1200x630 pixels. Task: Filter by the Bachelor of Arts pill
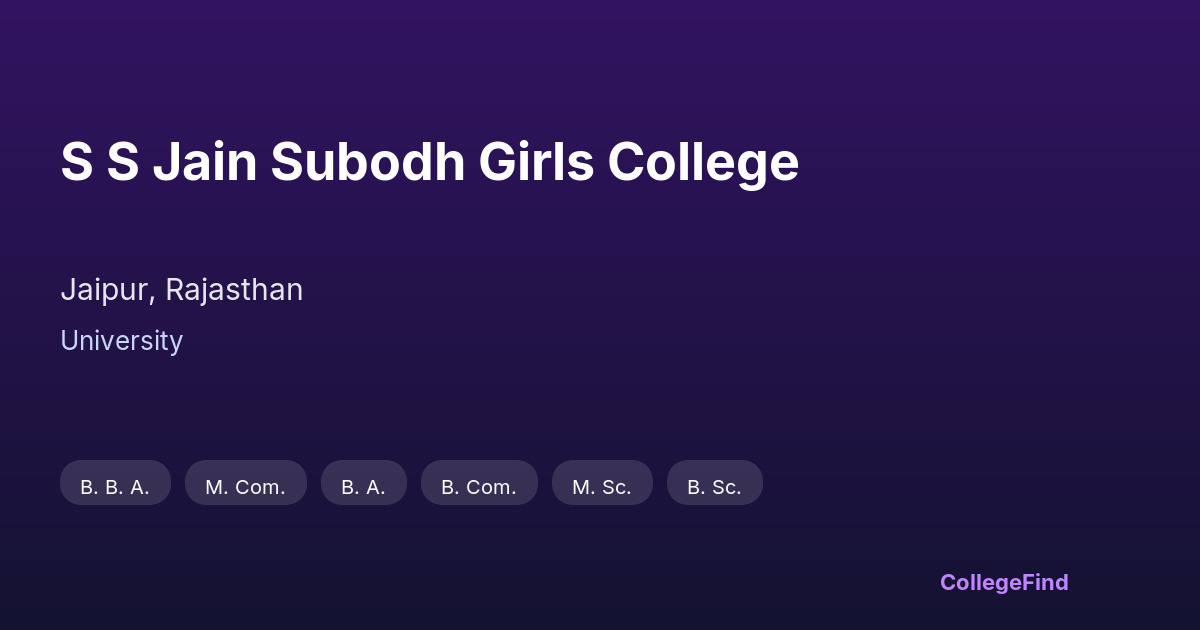point(363,483)
